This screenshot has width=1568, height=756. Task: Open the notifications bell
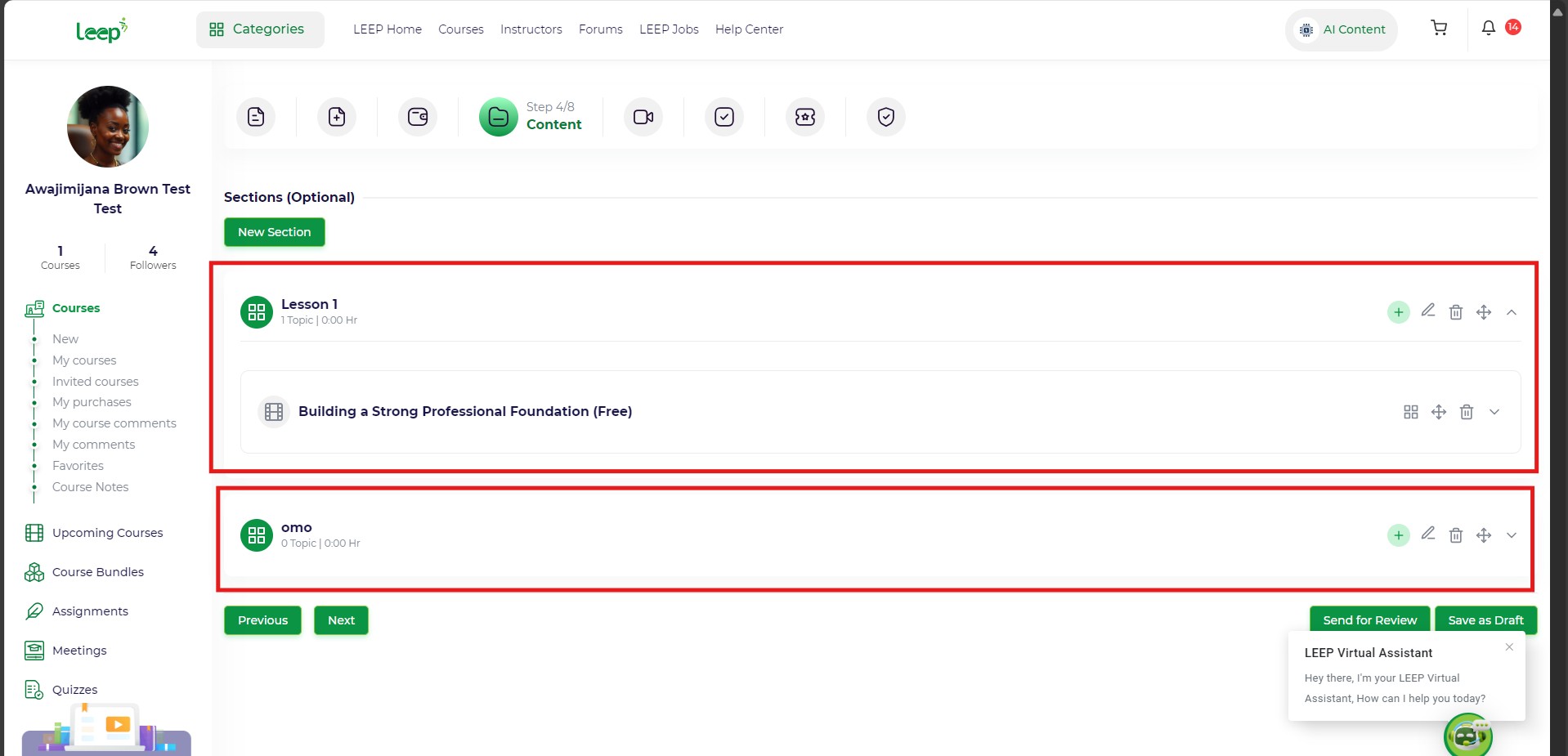tap(1488, 29)
